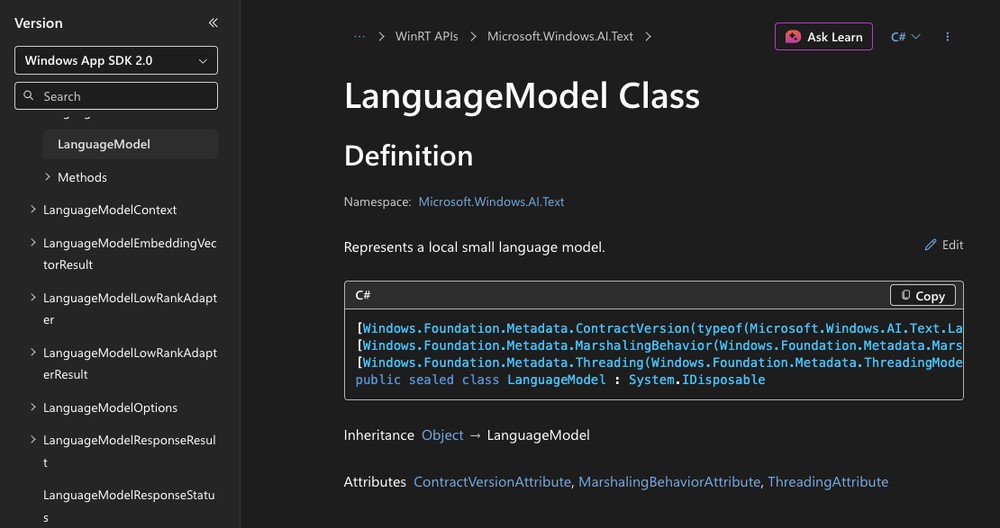Open the more options vertical dots menu

(x=947, y=37)
